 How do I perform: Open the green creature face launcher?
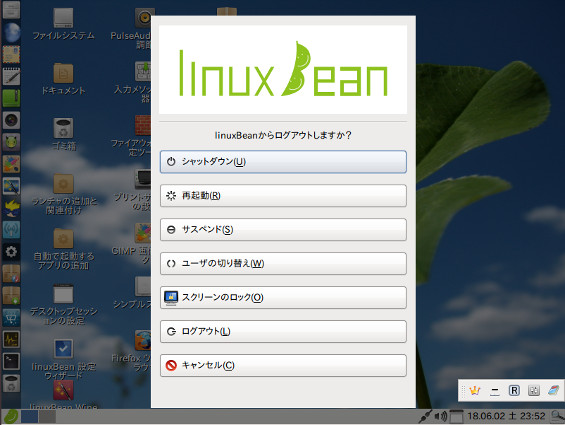tap(11, 142)
